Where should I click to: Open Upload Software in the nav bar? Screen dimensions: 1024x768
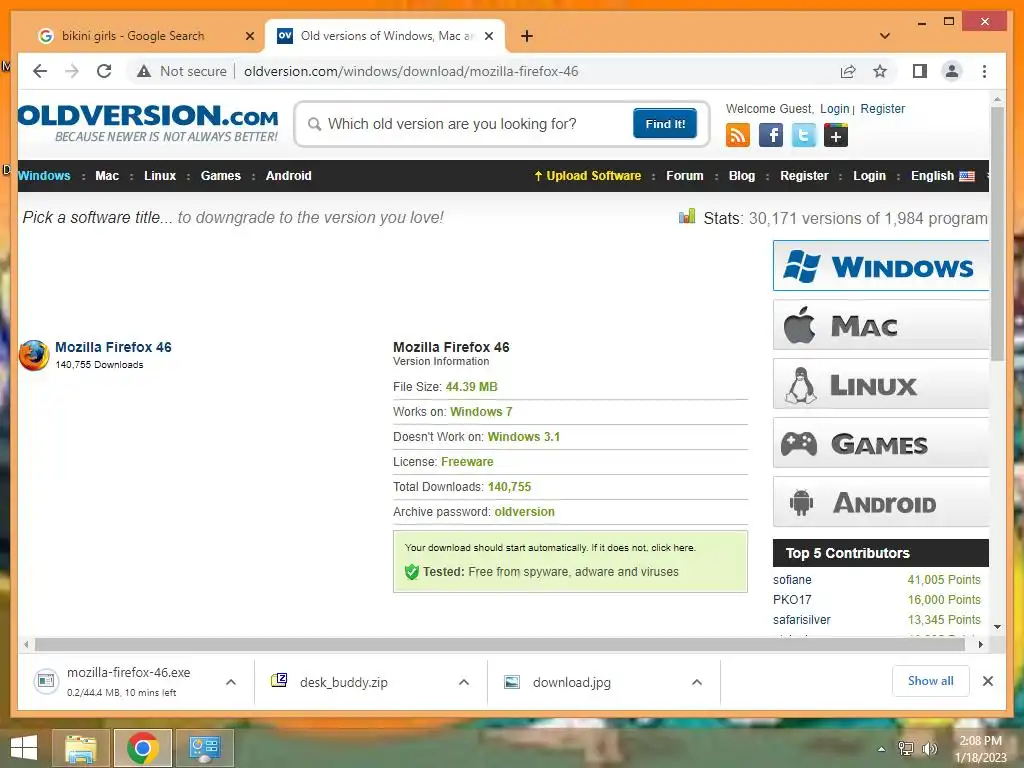[x=588, y=176]
